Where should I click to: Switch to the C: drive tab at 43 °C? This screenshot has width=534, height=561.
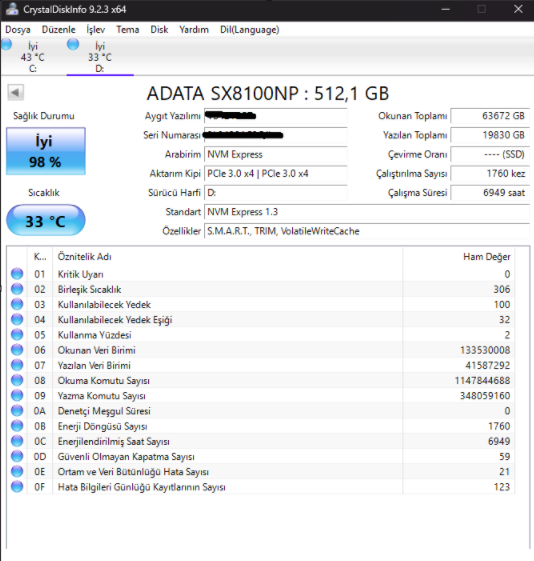[33, 57]
